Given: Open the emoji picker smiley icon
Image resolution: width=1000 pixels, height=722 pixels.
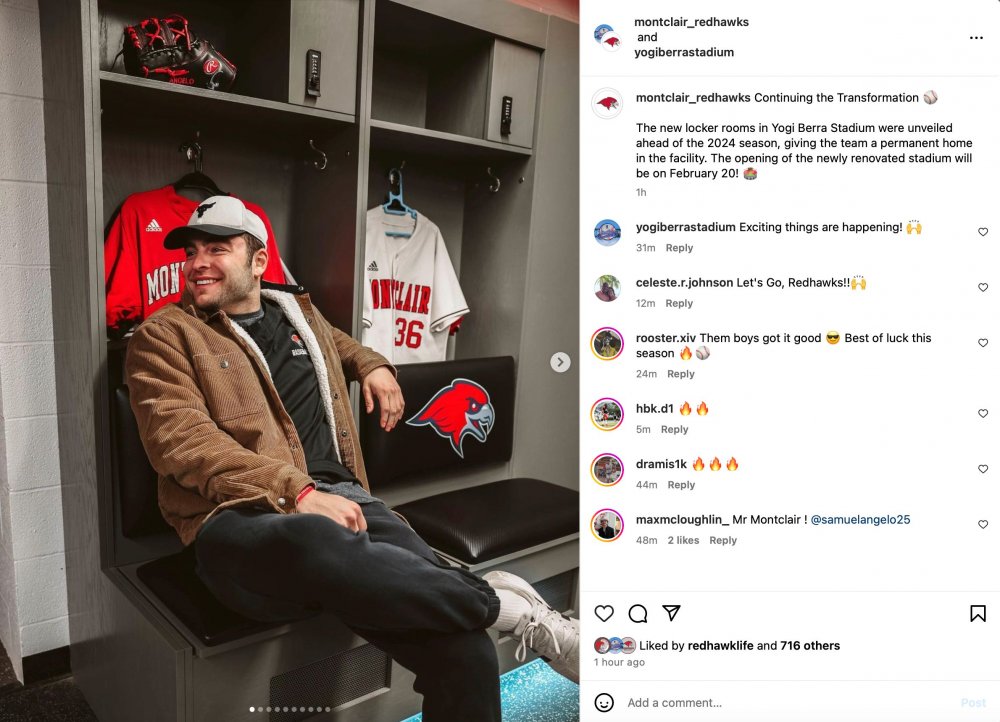Looking at the screenshot, I should (x=603, y=702).
